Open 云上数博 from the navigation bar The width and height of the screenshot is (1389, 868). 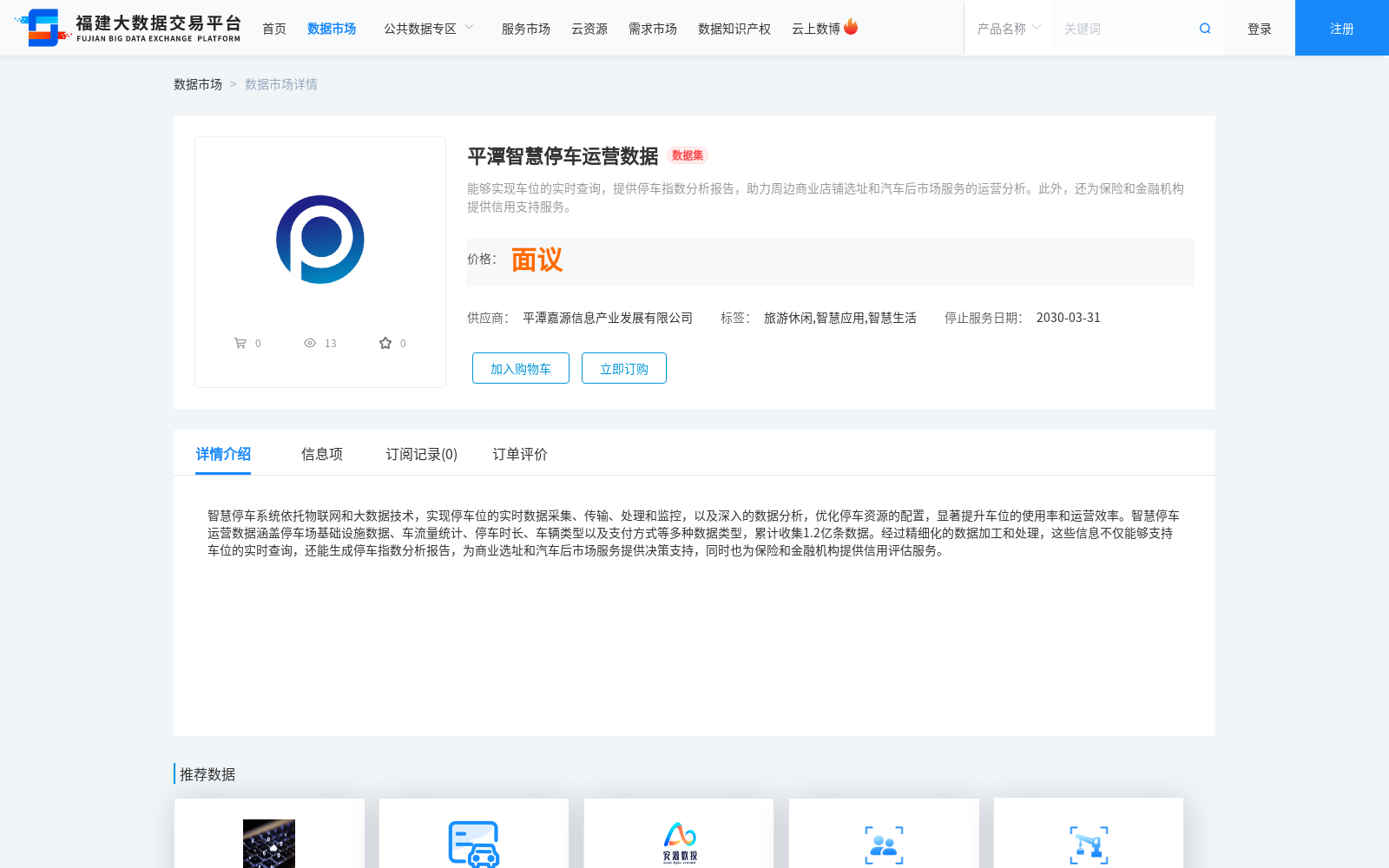pyautogui.click(x=816, y=29)
